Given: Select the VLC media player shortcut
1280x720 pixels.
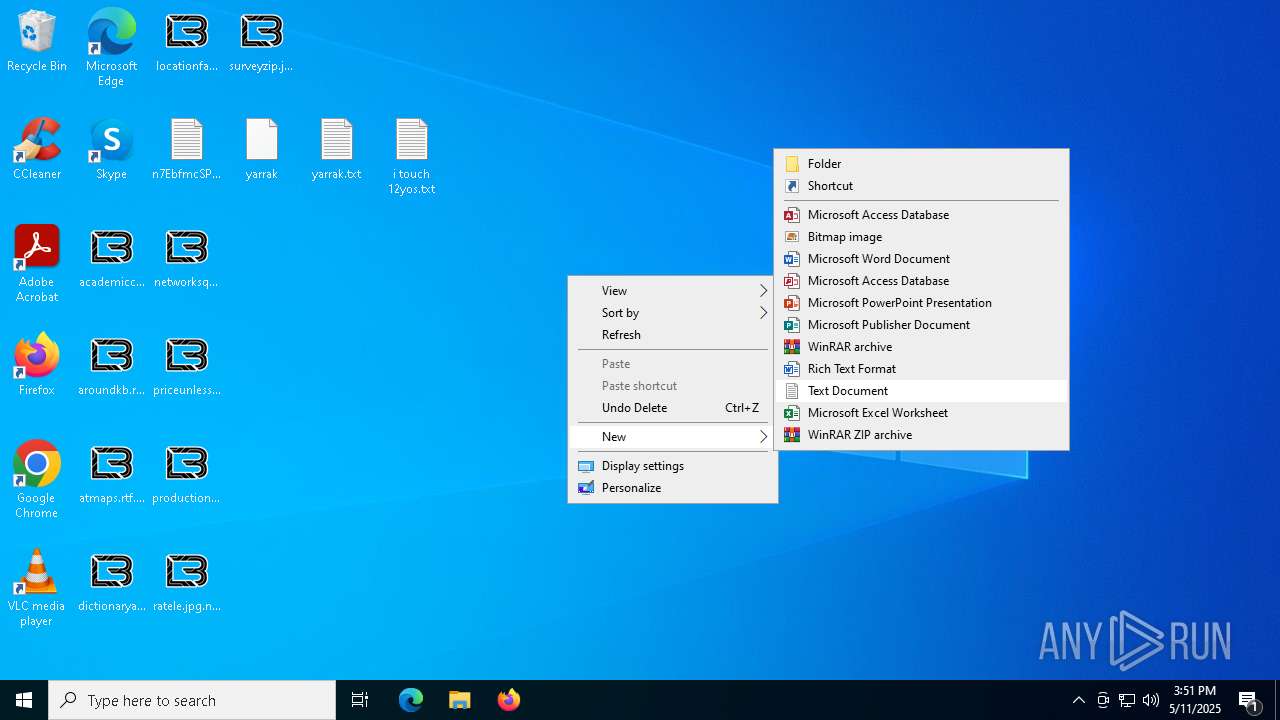Looking at the screenshot, I should tap(37, 588).
